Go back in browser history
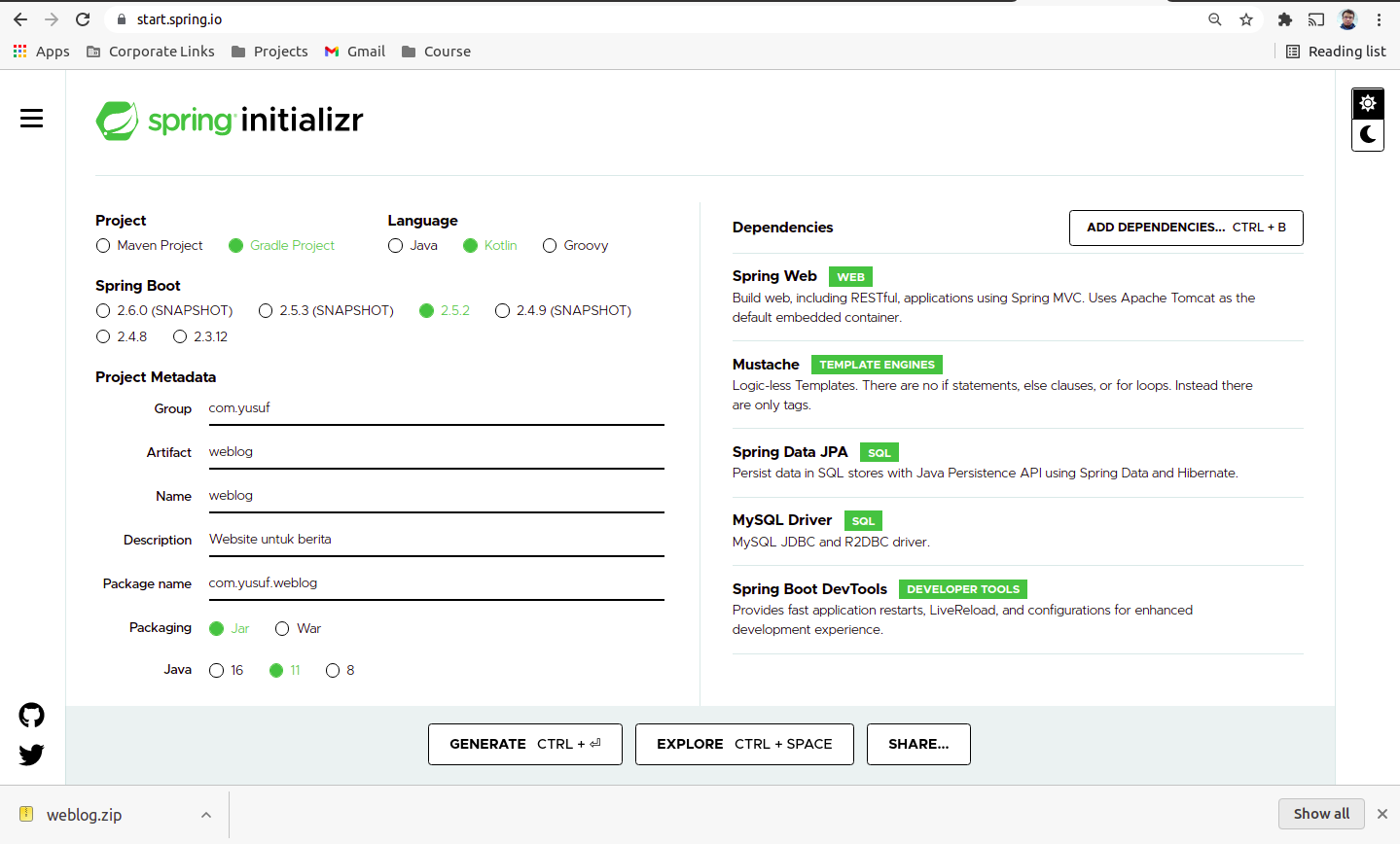The width and height of the screenshot is (1400, 844). point(20,19)
